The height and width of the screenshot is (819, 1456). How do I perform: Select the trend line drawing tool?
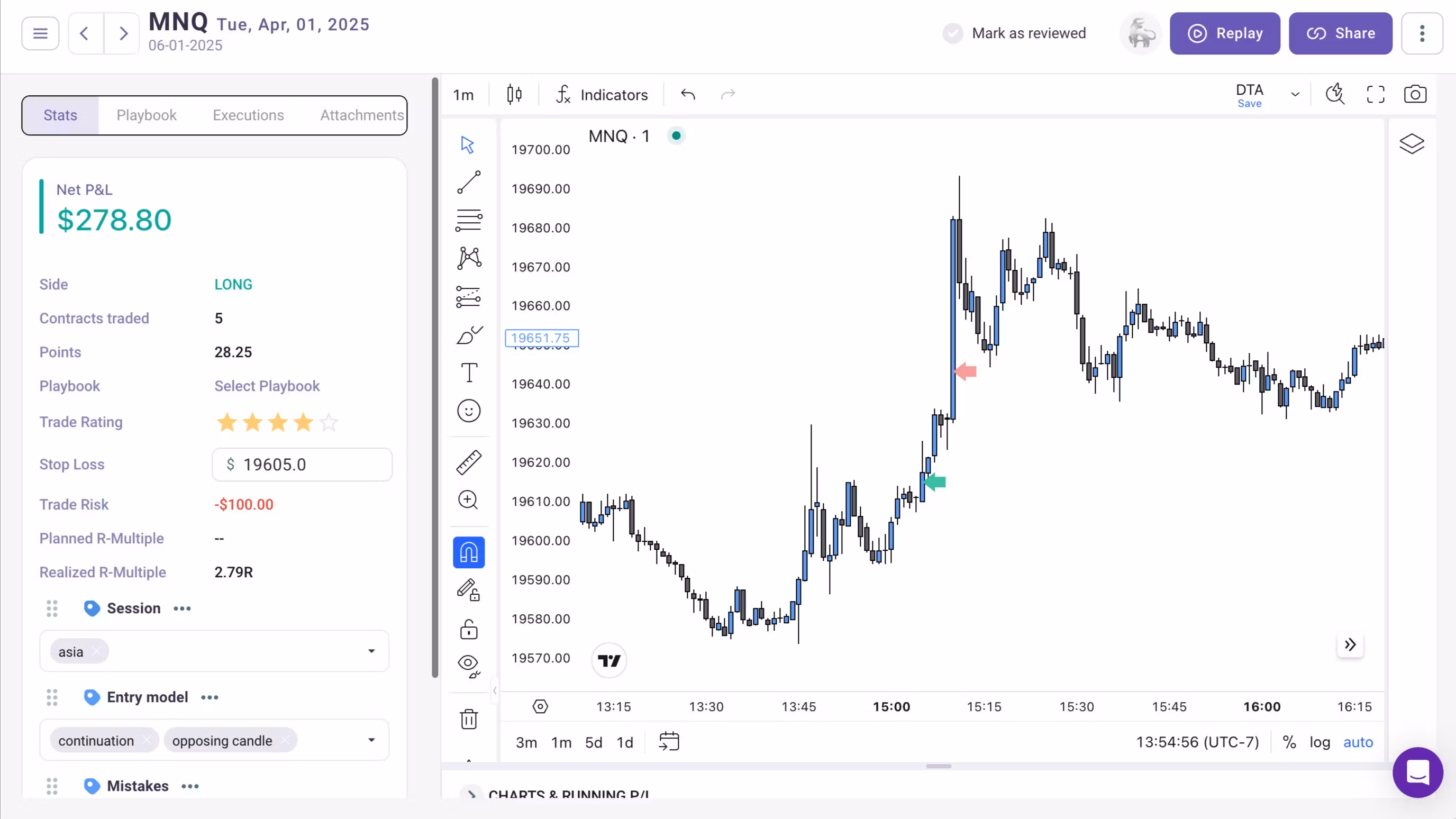[469, 182]
